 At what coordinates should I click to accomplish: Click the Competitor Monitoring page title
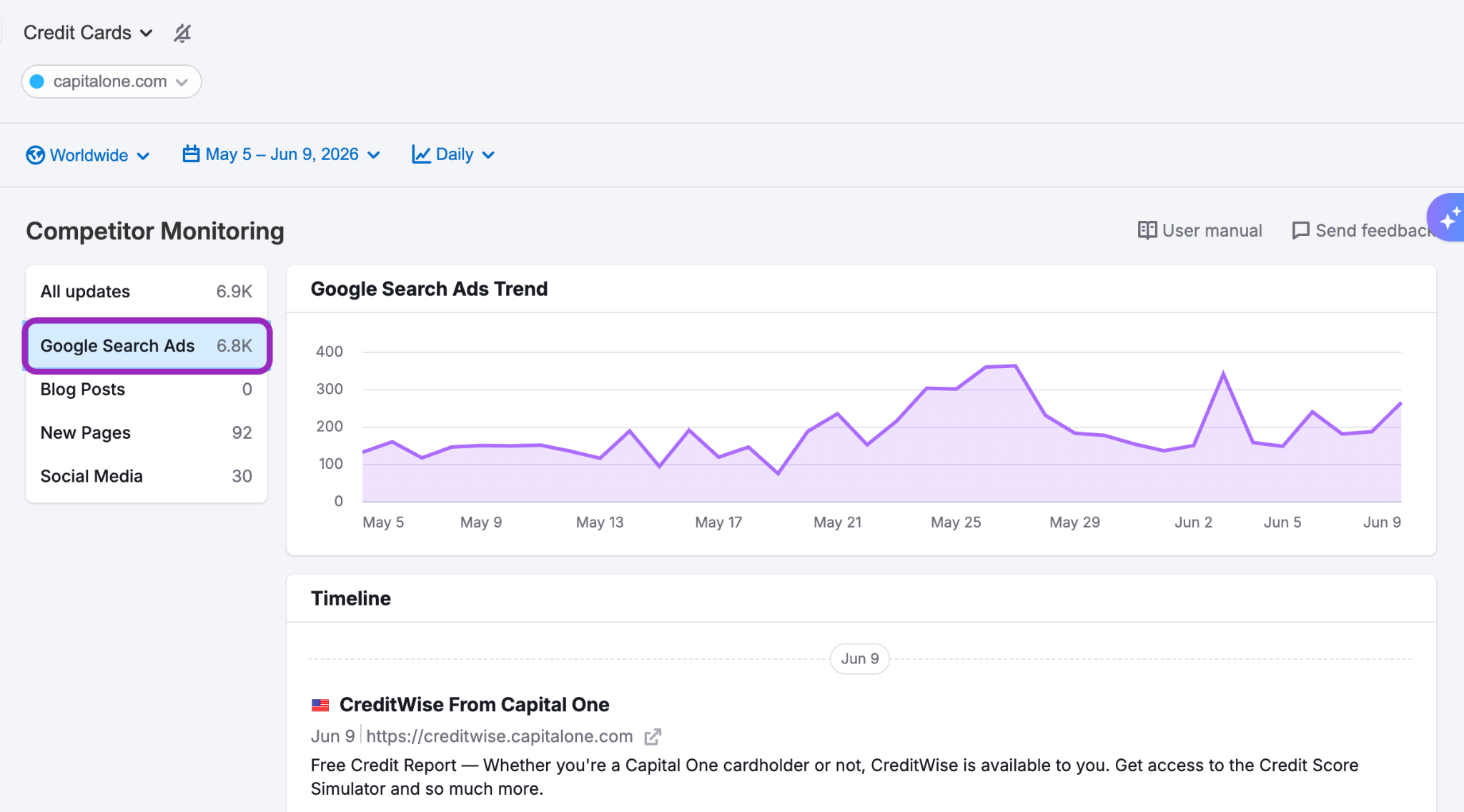pyautogui.click(x=155, y=231)
